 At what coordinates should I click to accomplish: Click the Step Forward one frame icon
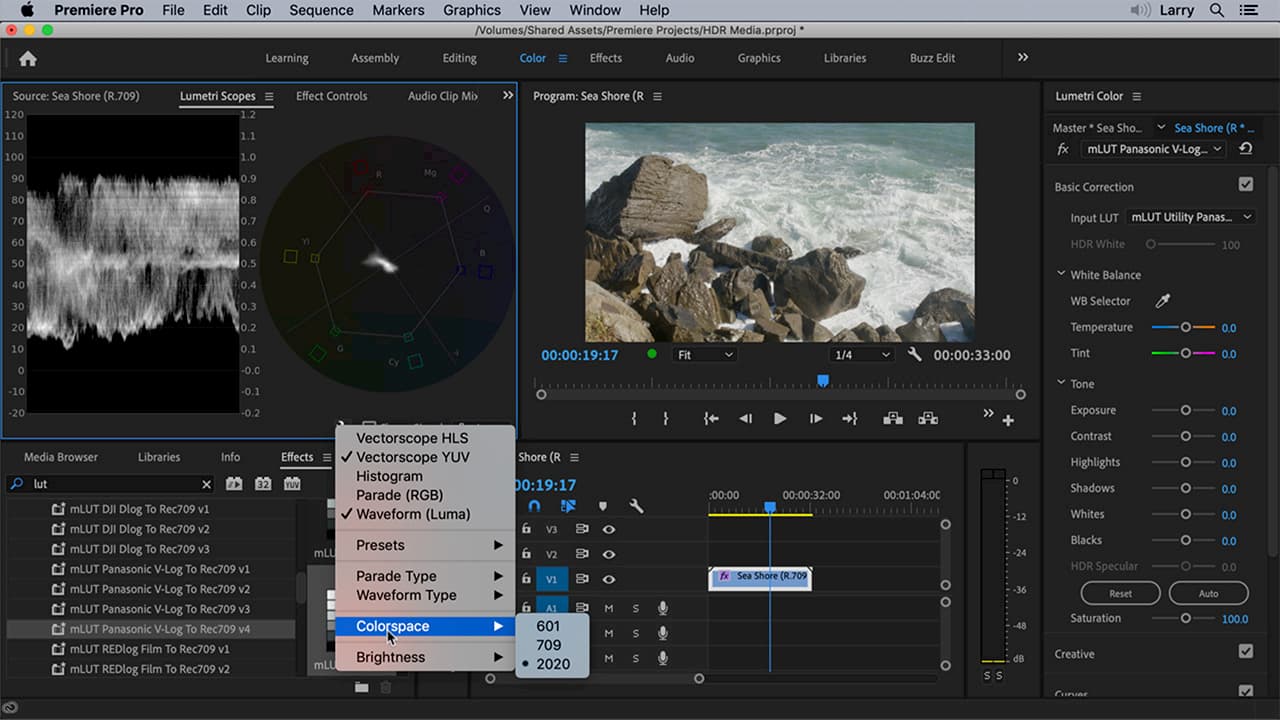click(815, 418)
